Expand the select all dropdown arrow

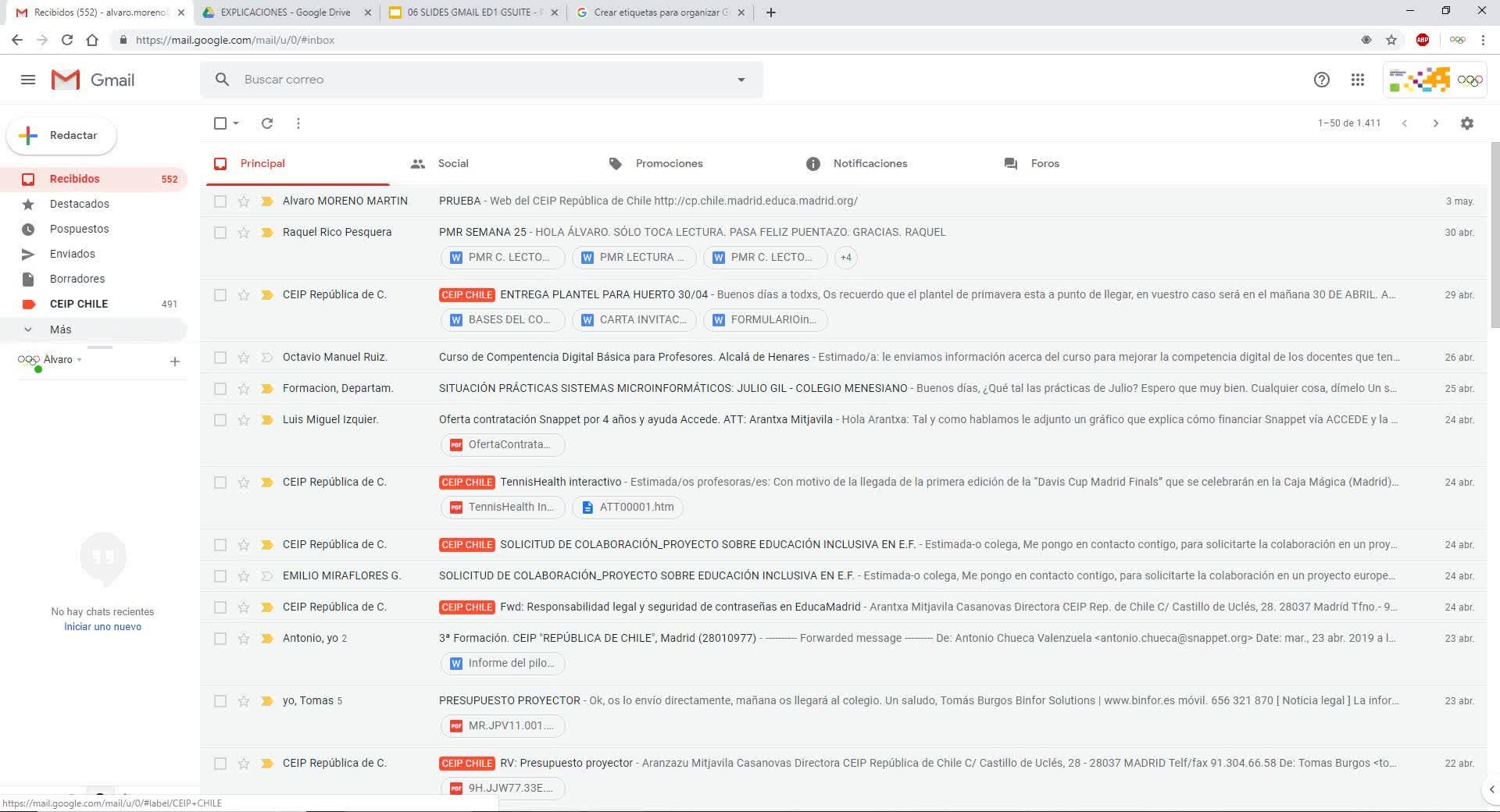click(x=236, y=123)
